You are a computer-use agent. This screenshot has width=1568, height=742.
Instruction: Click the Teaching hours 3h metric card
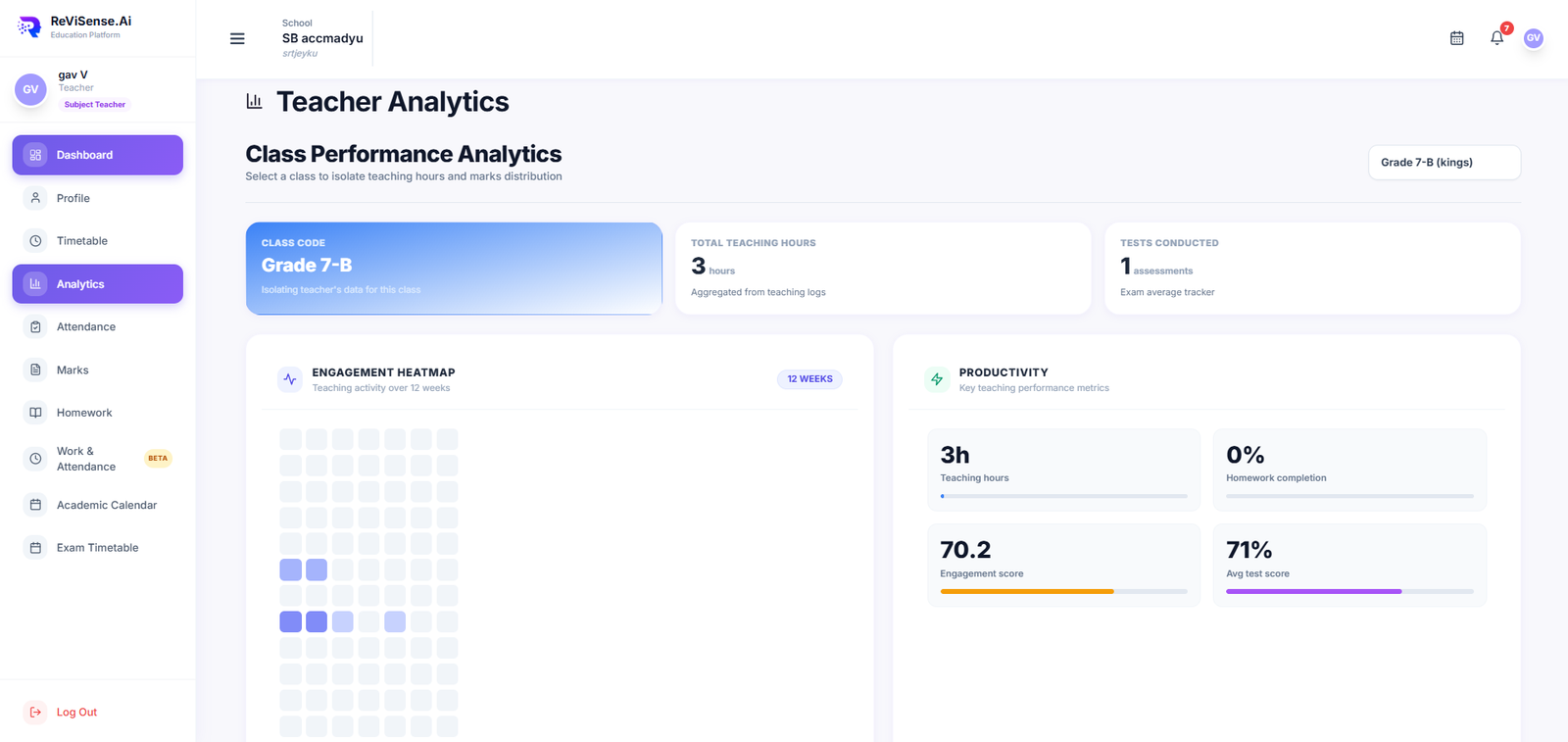[1064, 470]
